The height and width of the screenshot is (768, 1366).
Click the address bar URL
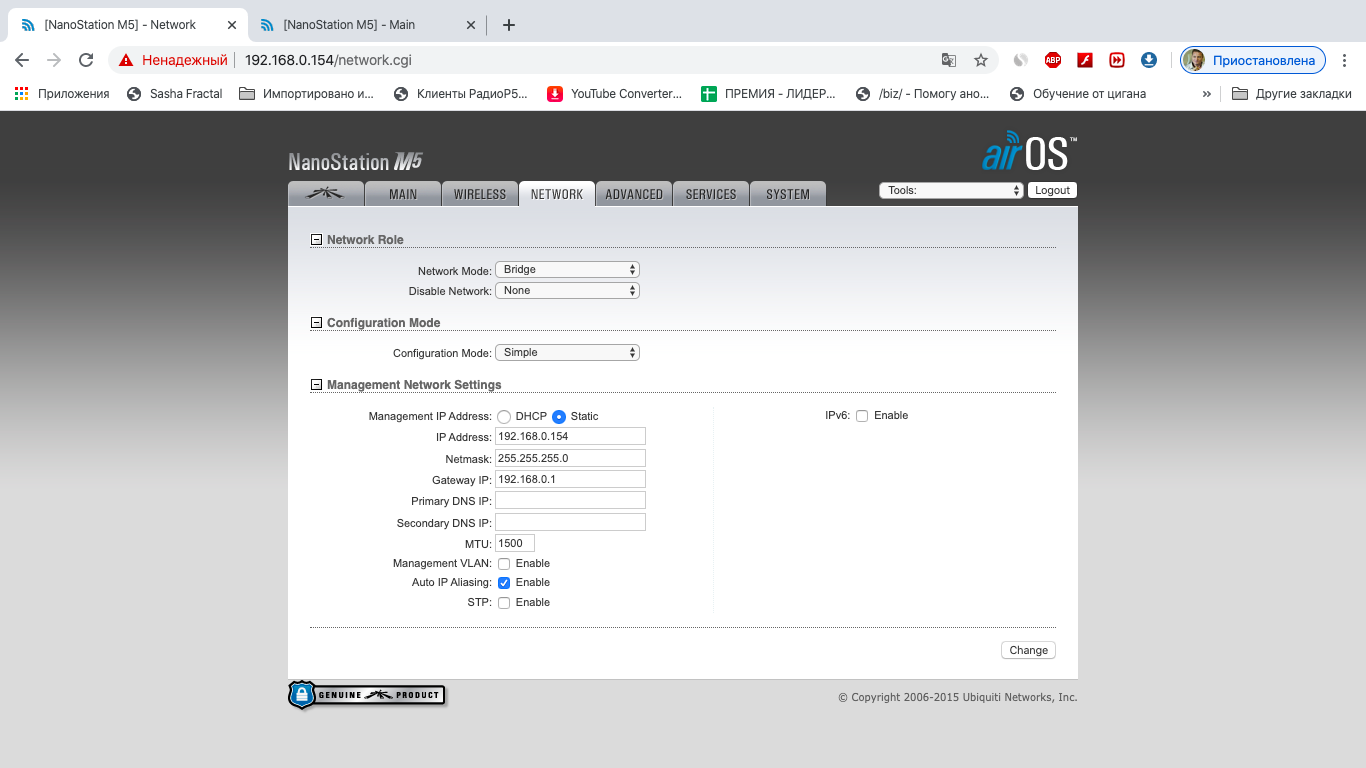(x=328, y=60)
